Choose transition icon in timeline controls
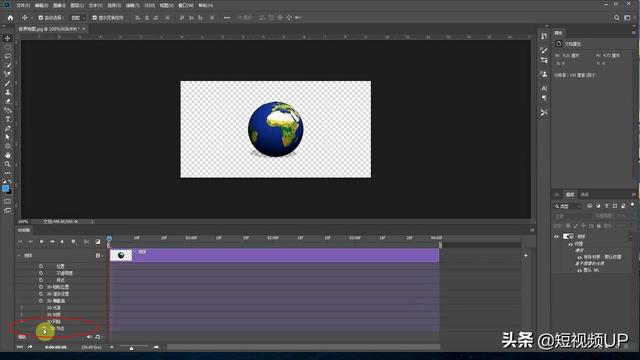The image size is (640, 360). coord(98,242)
